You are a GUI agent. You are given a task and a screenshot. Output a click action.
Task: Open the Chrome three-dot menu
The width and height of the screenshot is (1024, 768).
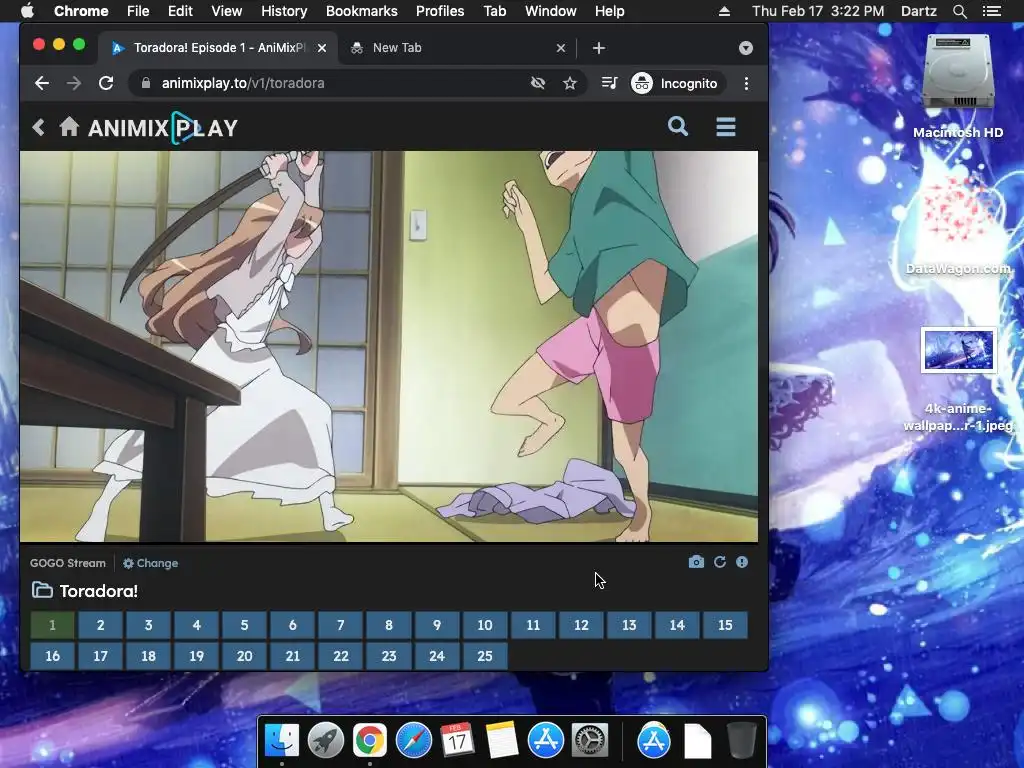point(746,83)
